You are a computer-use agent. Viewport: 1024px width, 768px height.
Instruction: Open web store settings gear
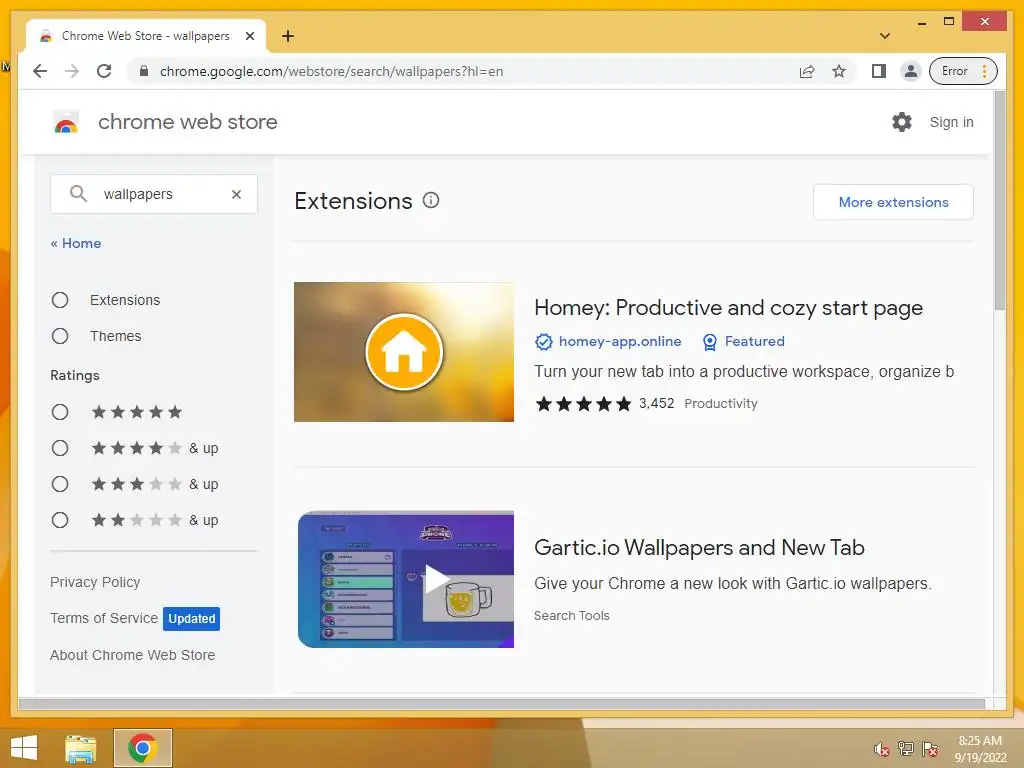tap(902, 122)
